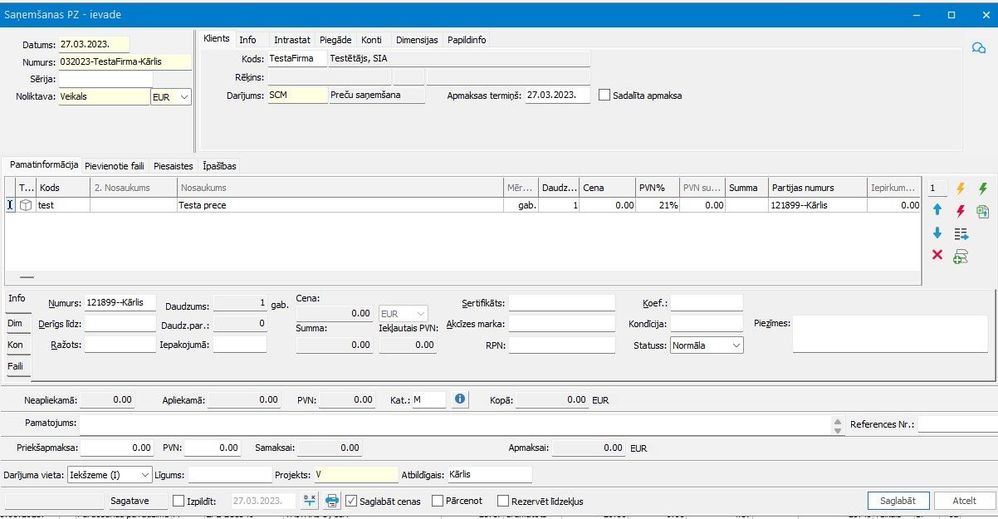
Task: Open the Pievienotie faili tab
Action: 115,166
